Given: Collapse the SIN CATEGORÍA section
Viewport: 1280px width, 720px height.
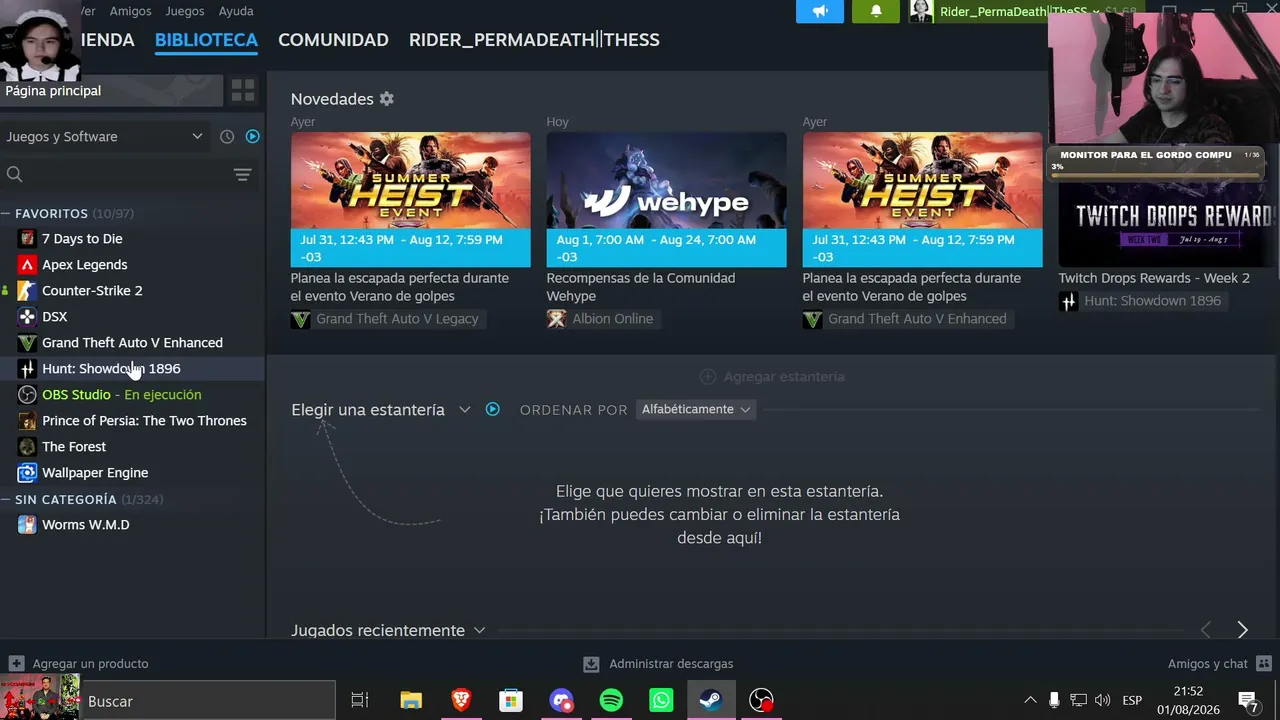Looking at the screenshot, I should click(x=6, y=500).
